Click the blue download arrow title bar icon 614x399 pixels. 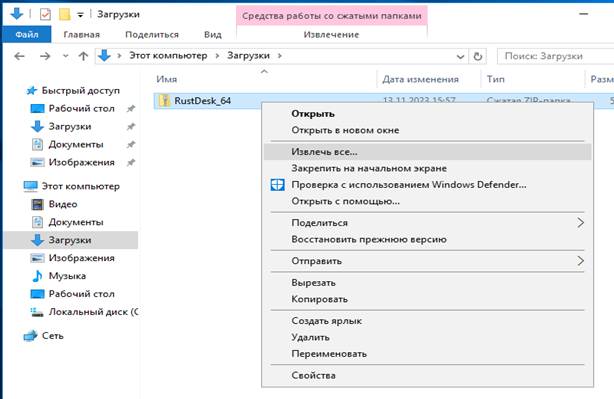16,14
